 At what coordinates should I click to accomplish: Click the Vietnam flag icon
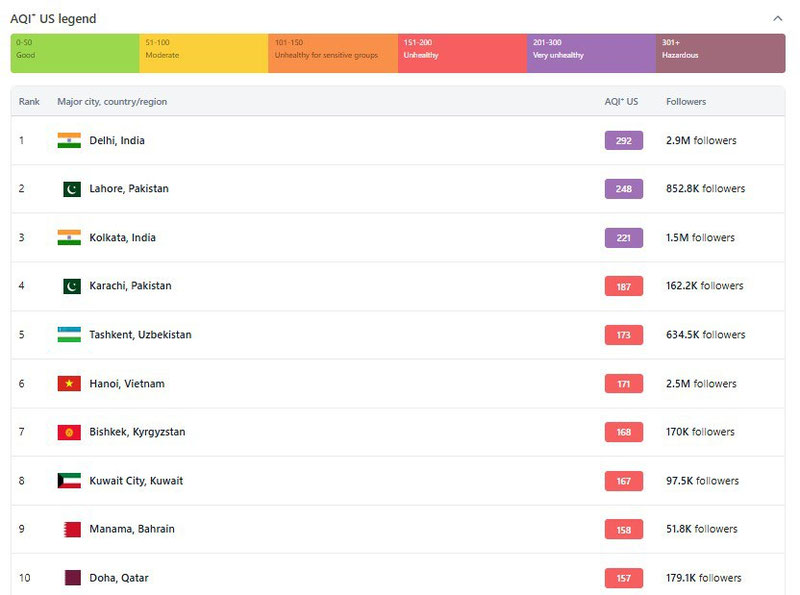(69, 384)
